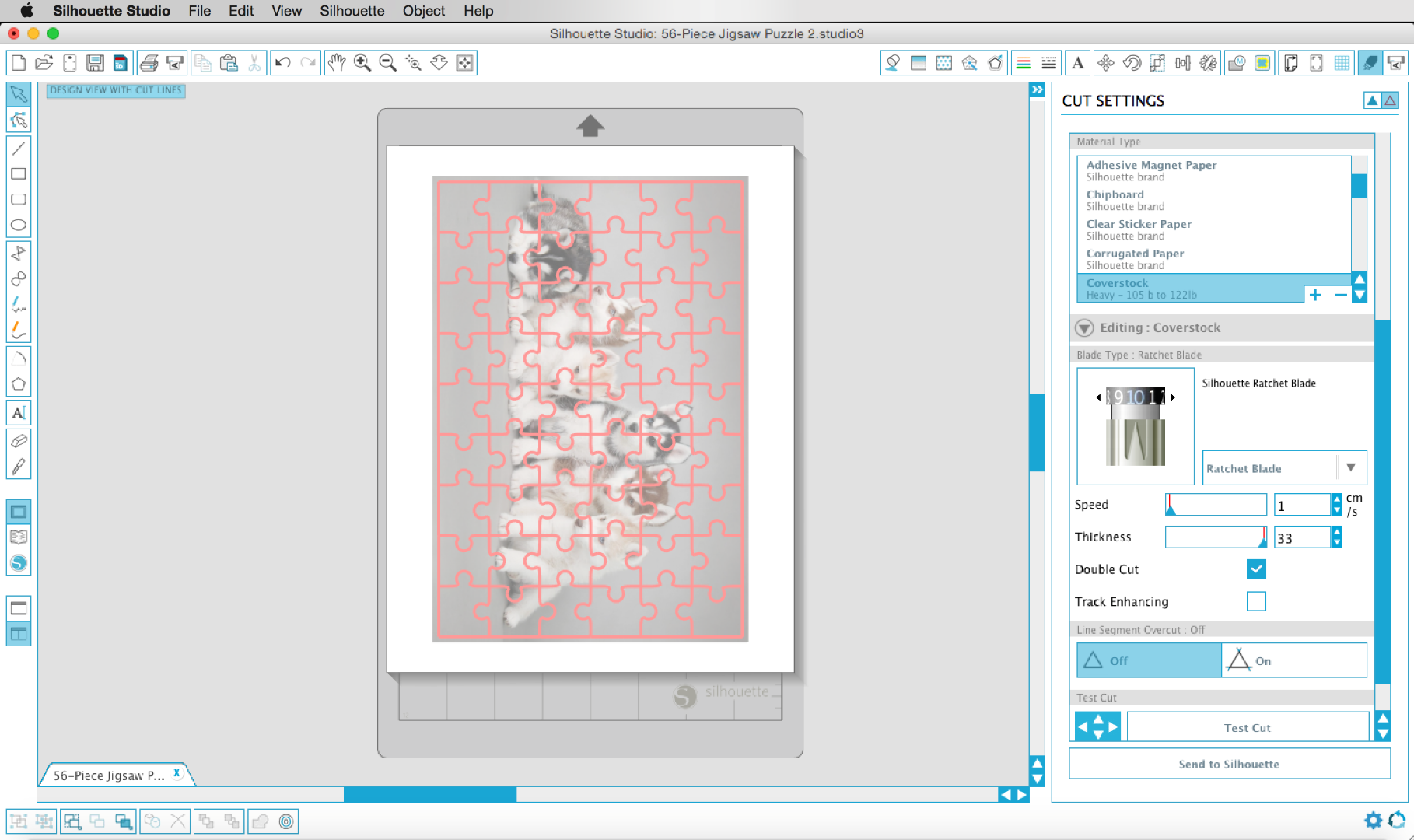Select Adhesive Magnet Paper material
The width and height of the screenshot is (1414, 840).
pos(1214,170)
